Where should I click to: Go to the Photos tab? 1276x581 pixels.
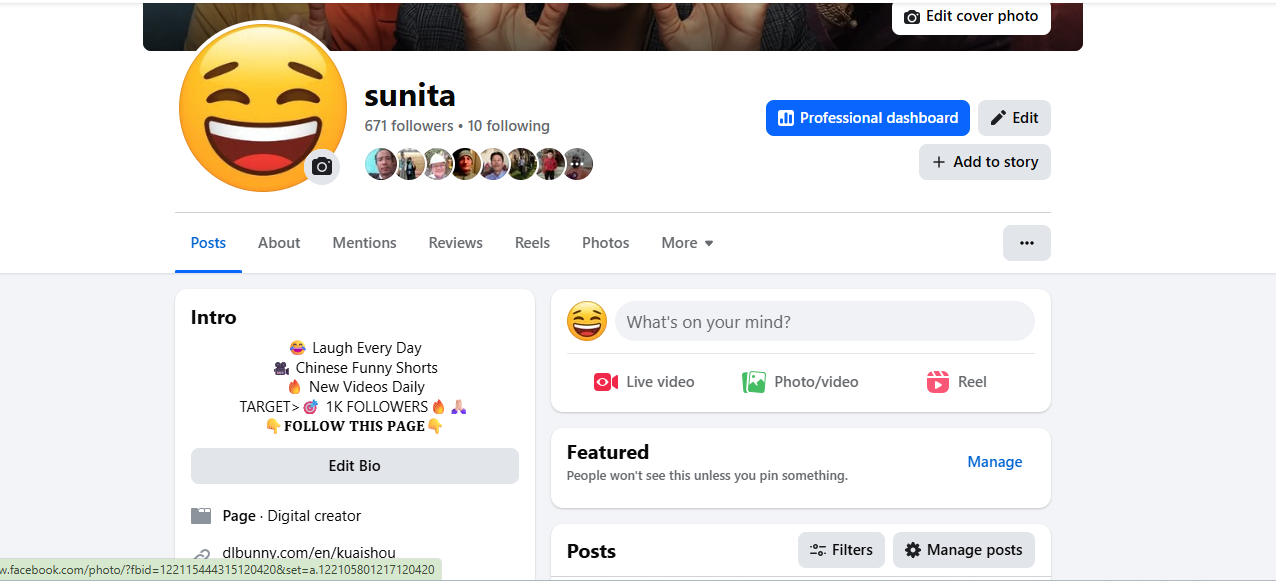point(606,243)
